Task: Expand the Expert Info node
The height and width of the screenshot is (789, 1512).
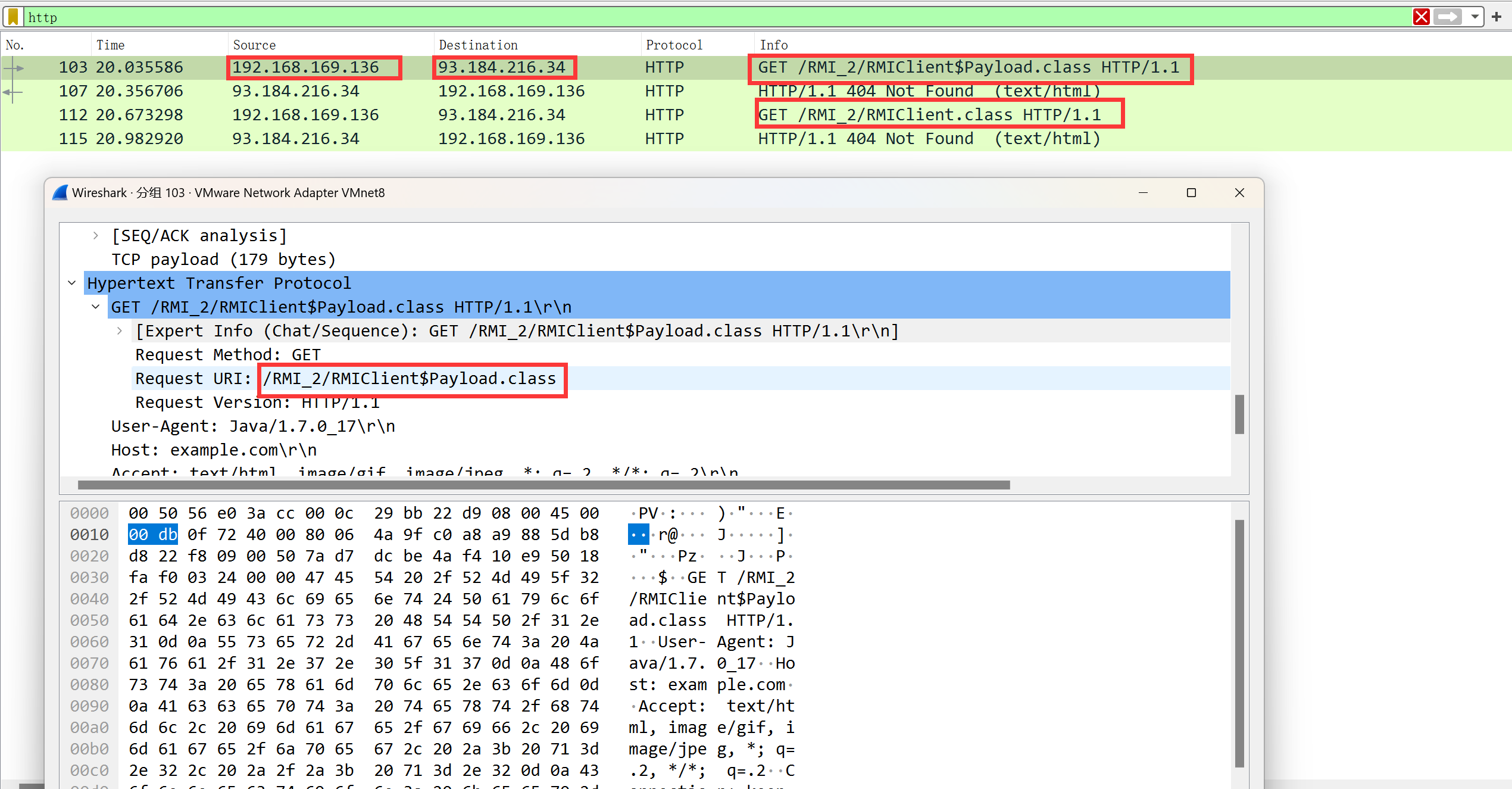Action: [x=120, y=331]
